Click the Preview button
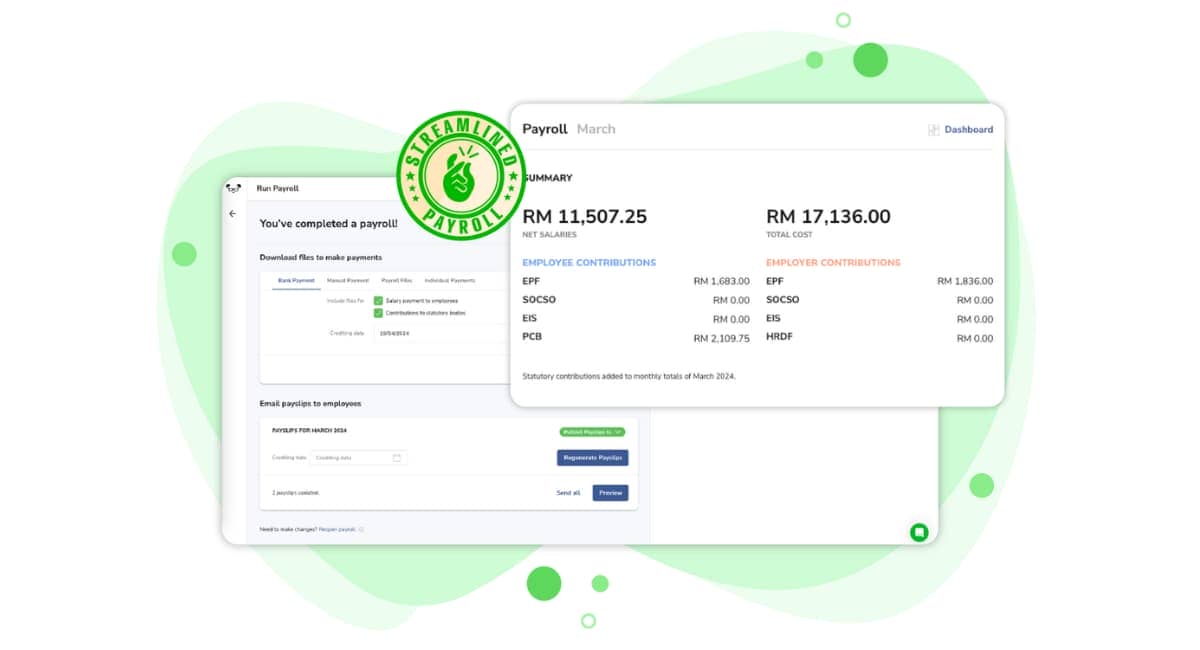Image resolution: width=1200 pixels, height=650 pixels. [x=610, y=492]
